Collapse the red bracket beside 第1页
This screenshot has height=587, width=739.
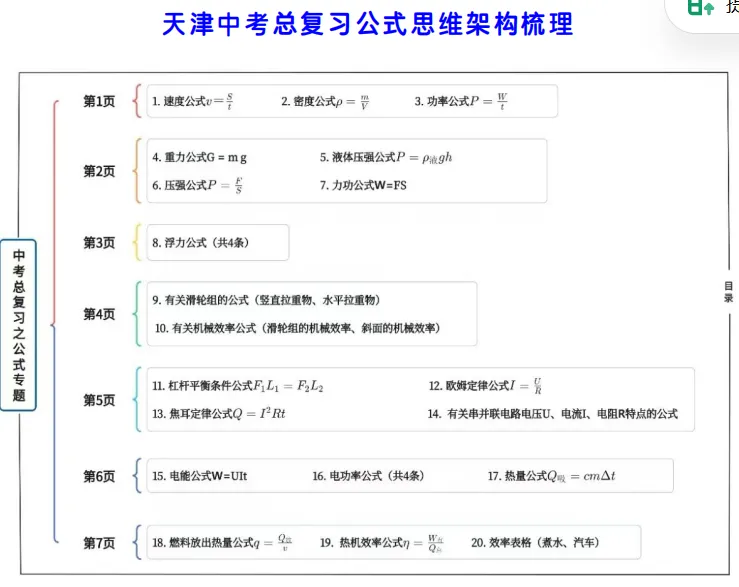tap(137, 100)
